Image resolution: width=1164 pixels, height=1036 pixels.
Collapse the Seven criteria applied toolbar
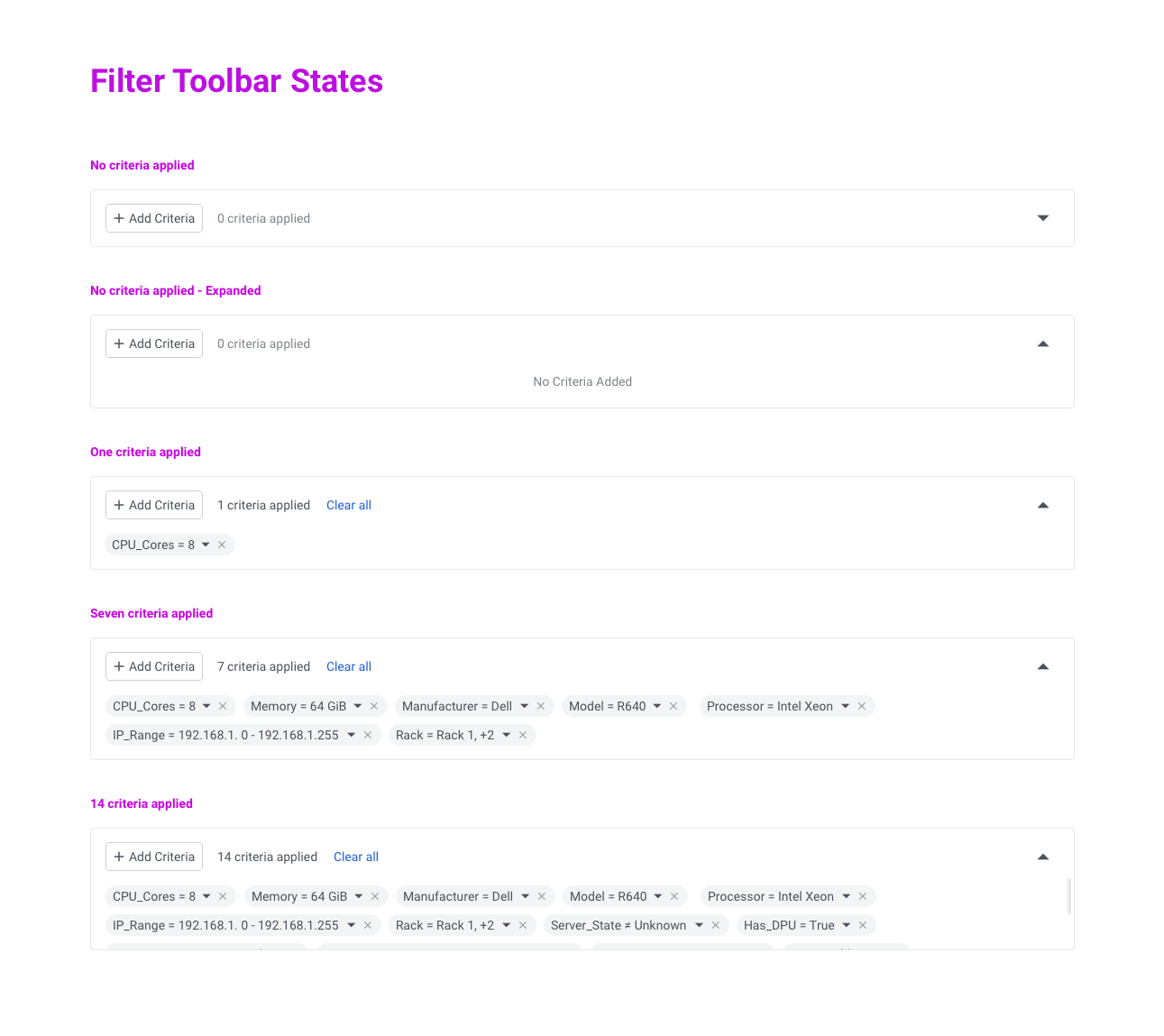tap(1043, 666)
